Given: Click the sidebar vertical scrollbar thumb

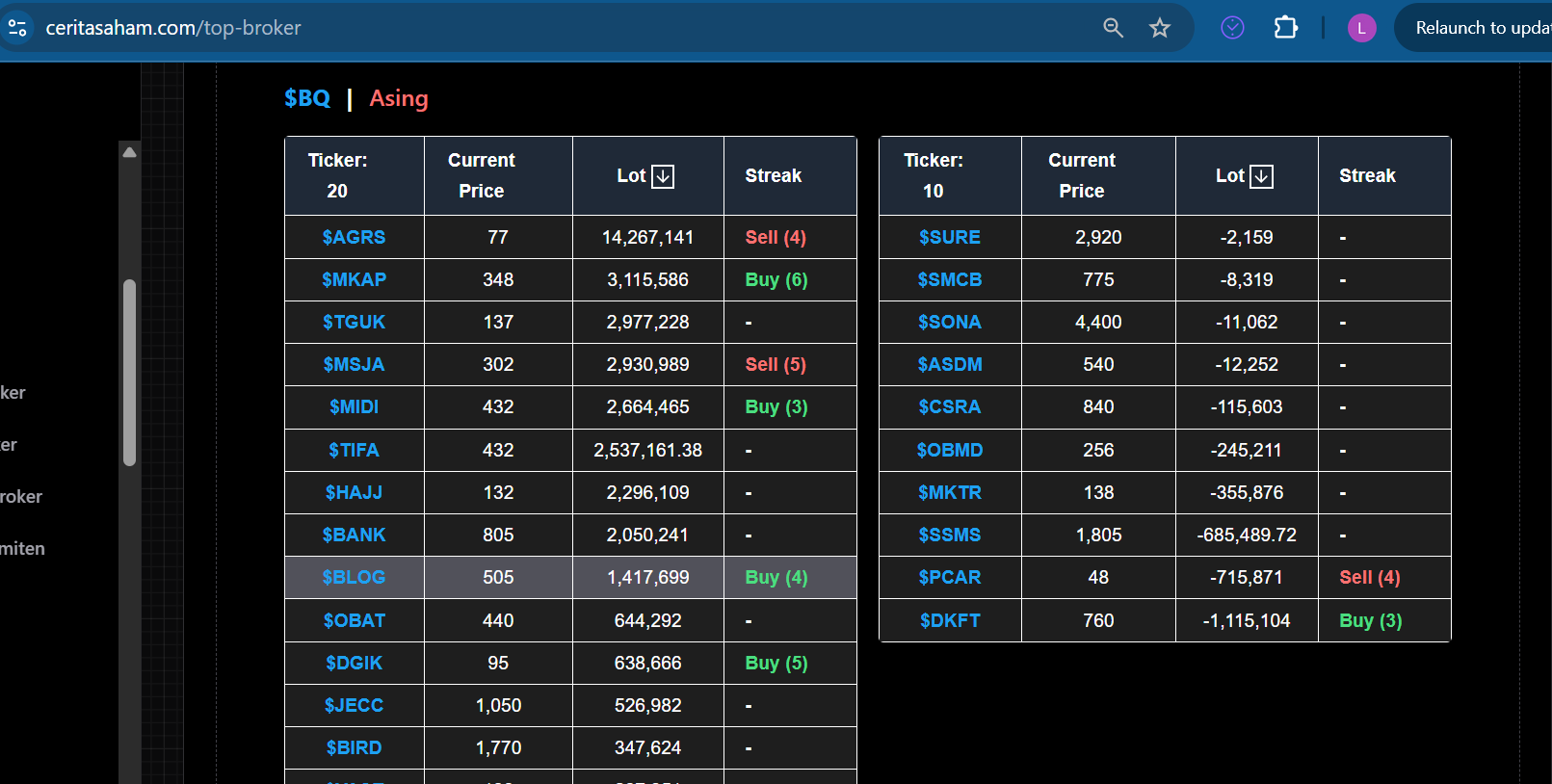Looking at the screenshot, I should pos(129,372).
